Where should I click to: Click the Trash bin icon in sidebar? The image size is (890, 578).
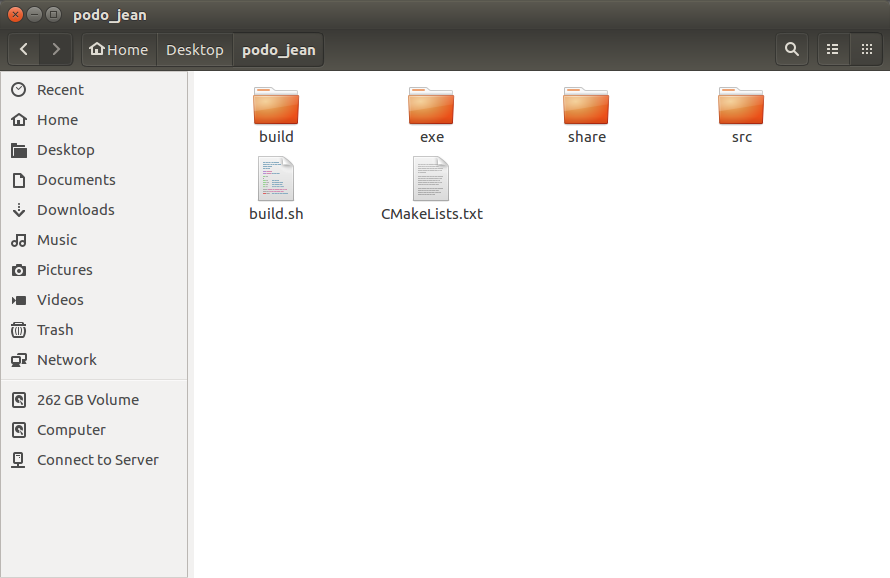point(19,330)
